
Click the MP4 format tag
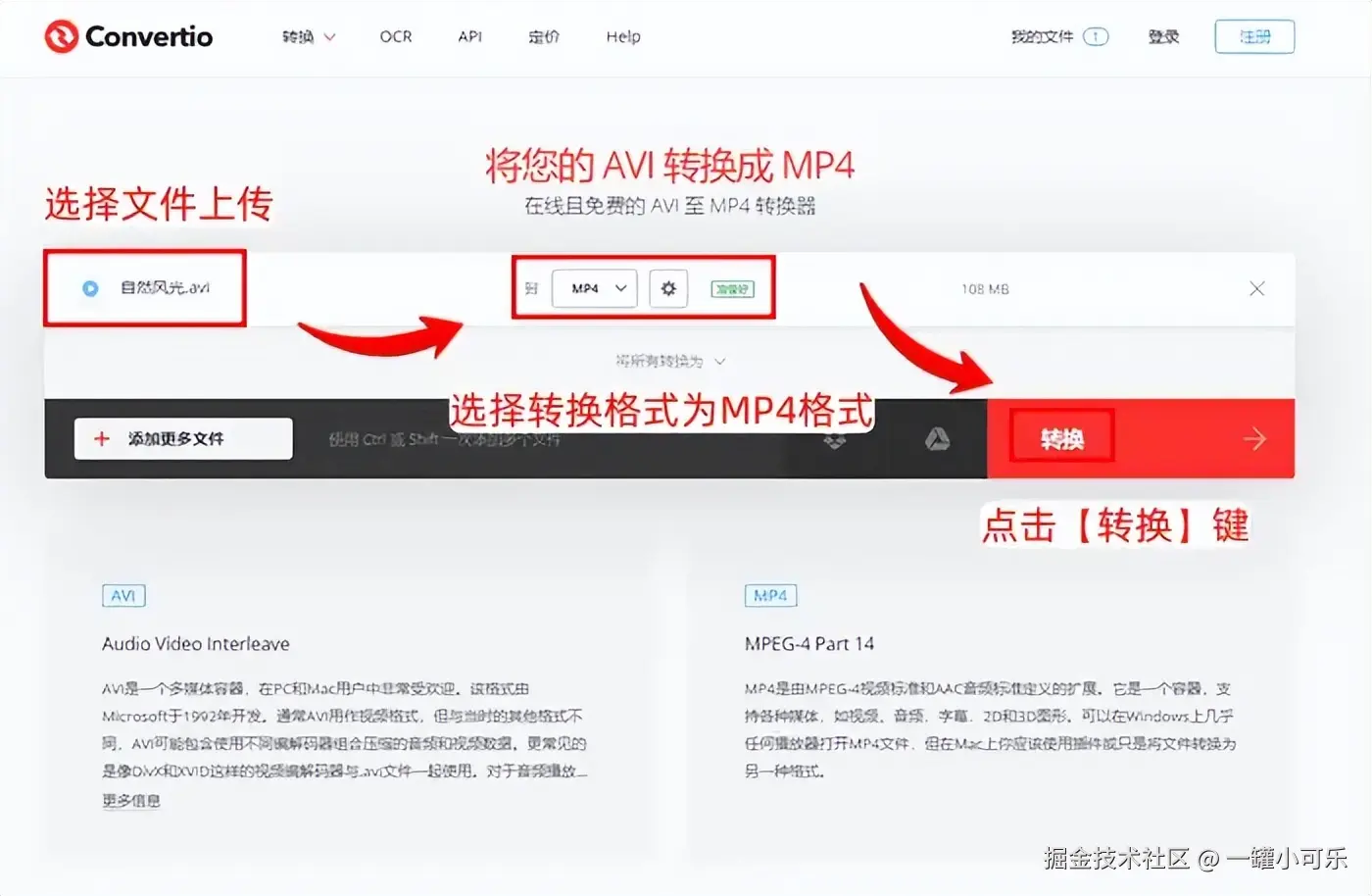[770, 596]
